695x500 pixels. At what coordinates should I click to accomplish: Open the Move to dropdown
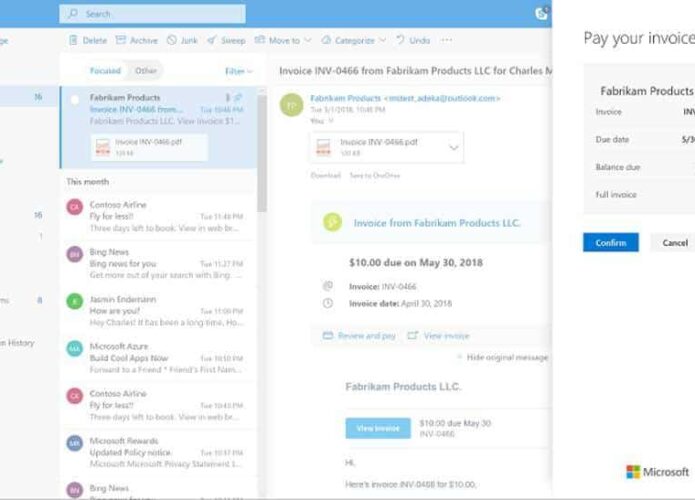(283, 40)
